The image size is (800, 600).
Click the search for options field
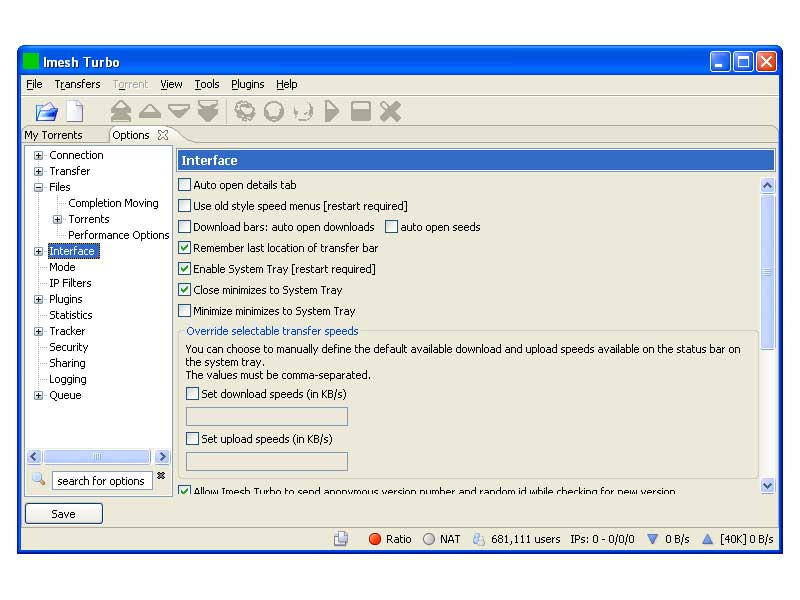point(101,481)
